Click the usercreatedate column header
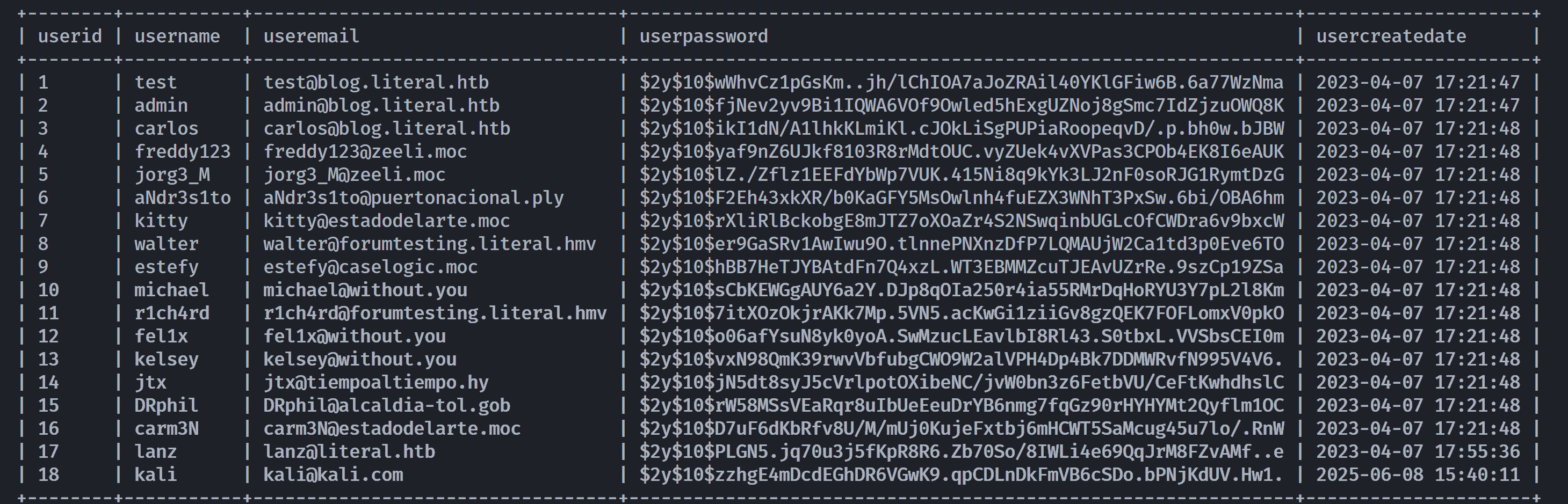Image resolution: width=1568 pixels, height=504 pixels. click(x=1391, y=36)
